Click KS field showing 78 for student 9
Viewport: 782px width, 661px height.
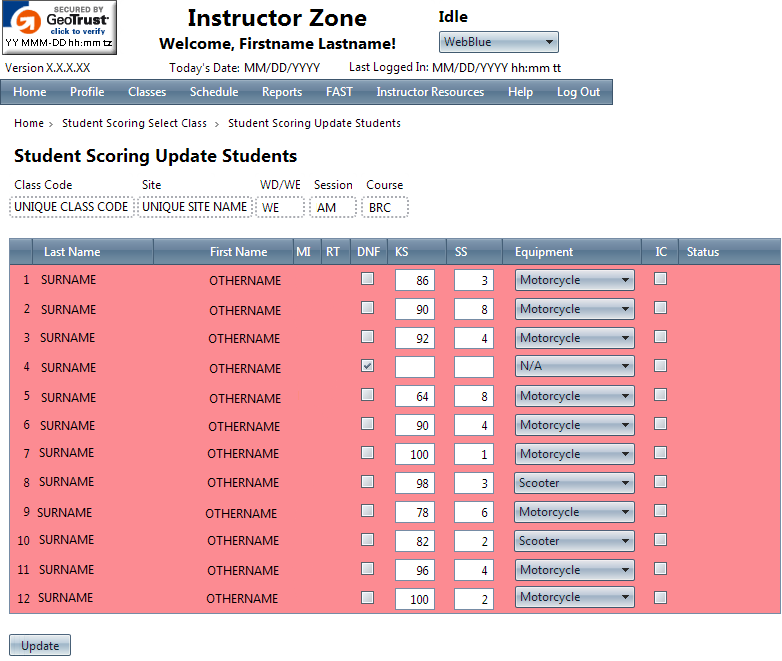click(x=415, y=512)
